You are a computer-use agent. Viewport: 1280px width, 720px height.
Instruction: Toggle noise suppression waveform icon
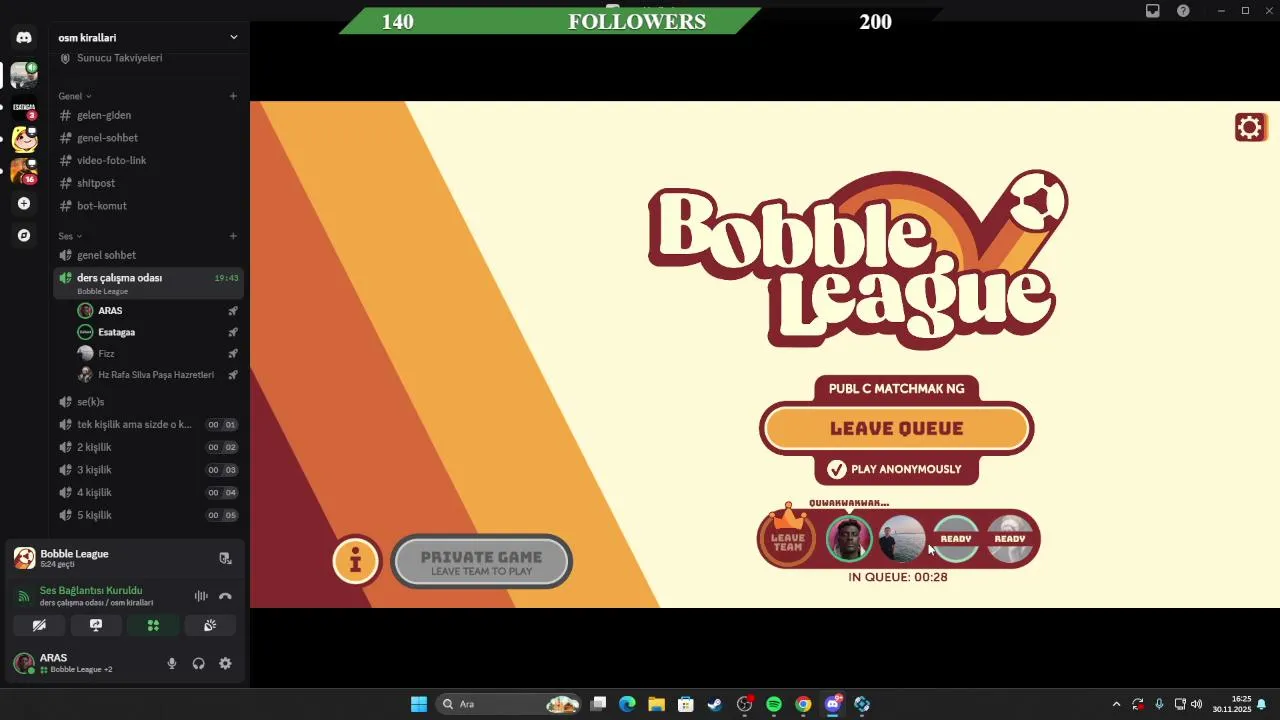[x=201, y=596]
